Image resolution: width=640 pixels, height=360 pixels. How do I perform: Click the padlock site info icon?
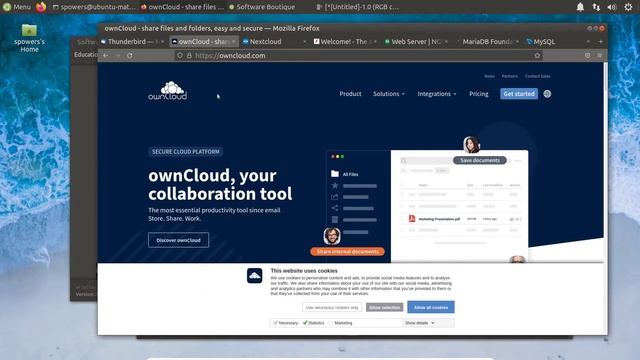click(x=189, y=56)
